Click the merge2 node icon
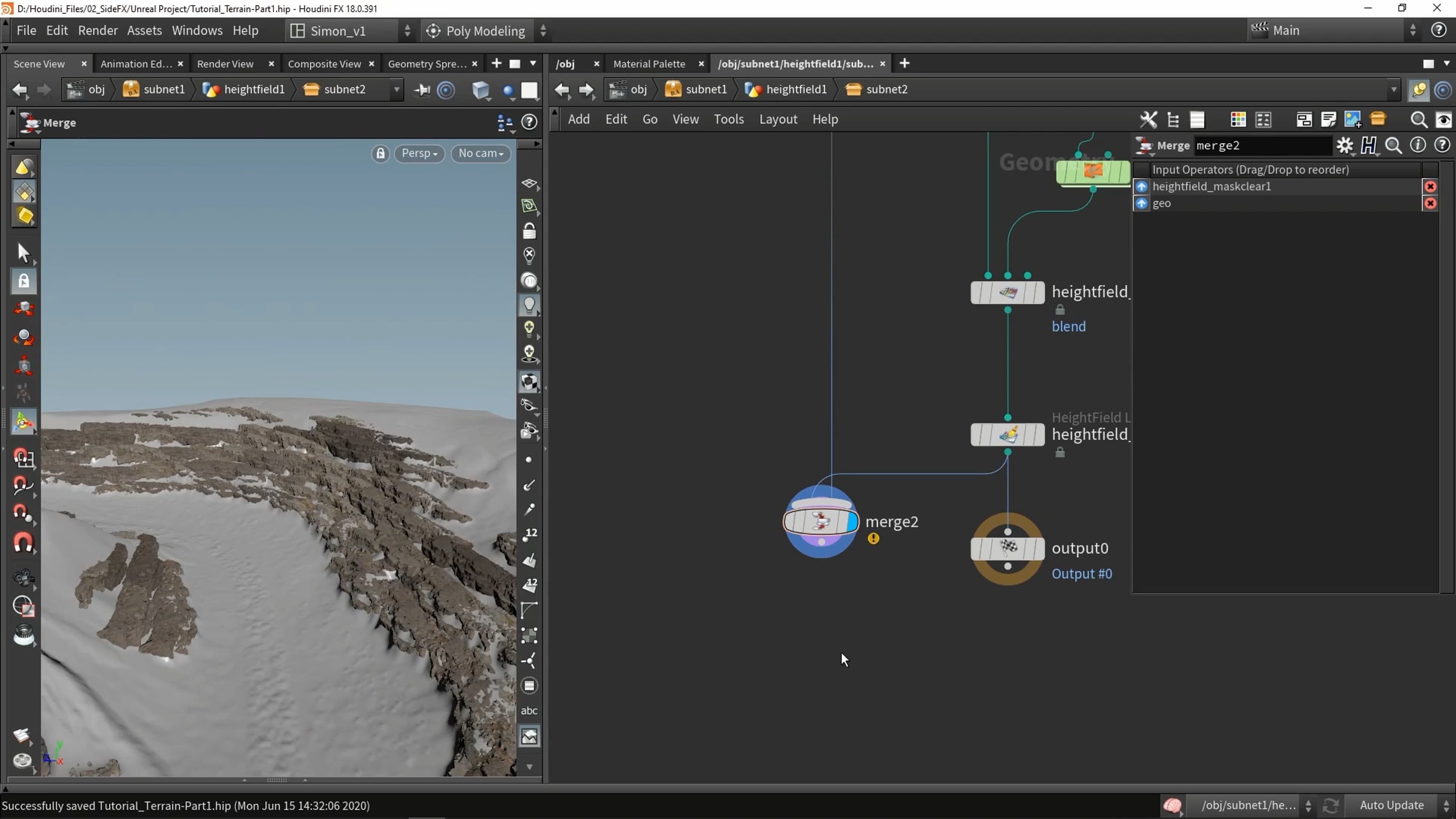Screen dimensions: 1456x819 tap(821, 521)
